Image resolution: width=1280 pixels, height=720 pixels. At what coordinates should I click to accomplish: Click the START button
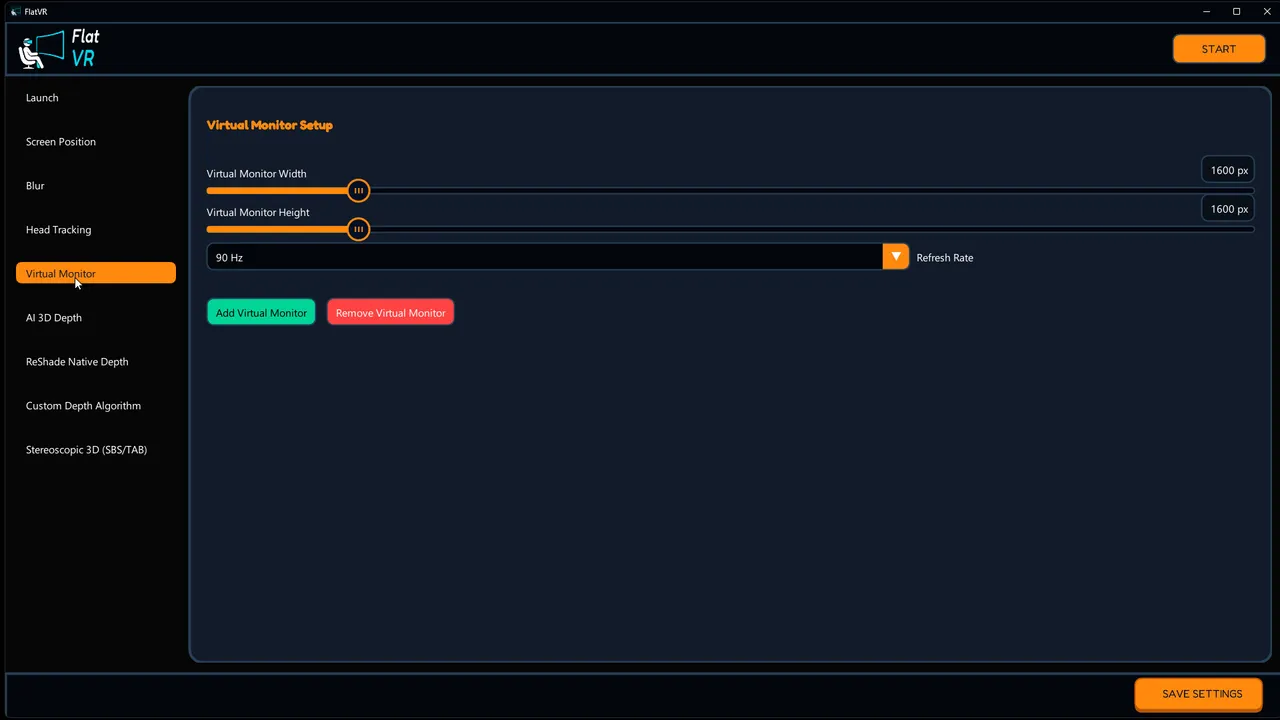pos(1219,49)
